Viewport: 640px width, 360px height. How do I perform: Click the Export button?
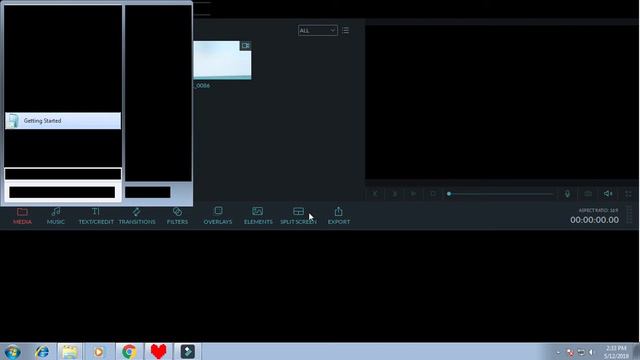tap(339, 216)
